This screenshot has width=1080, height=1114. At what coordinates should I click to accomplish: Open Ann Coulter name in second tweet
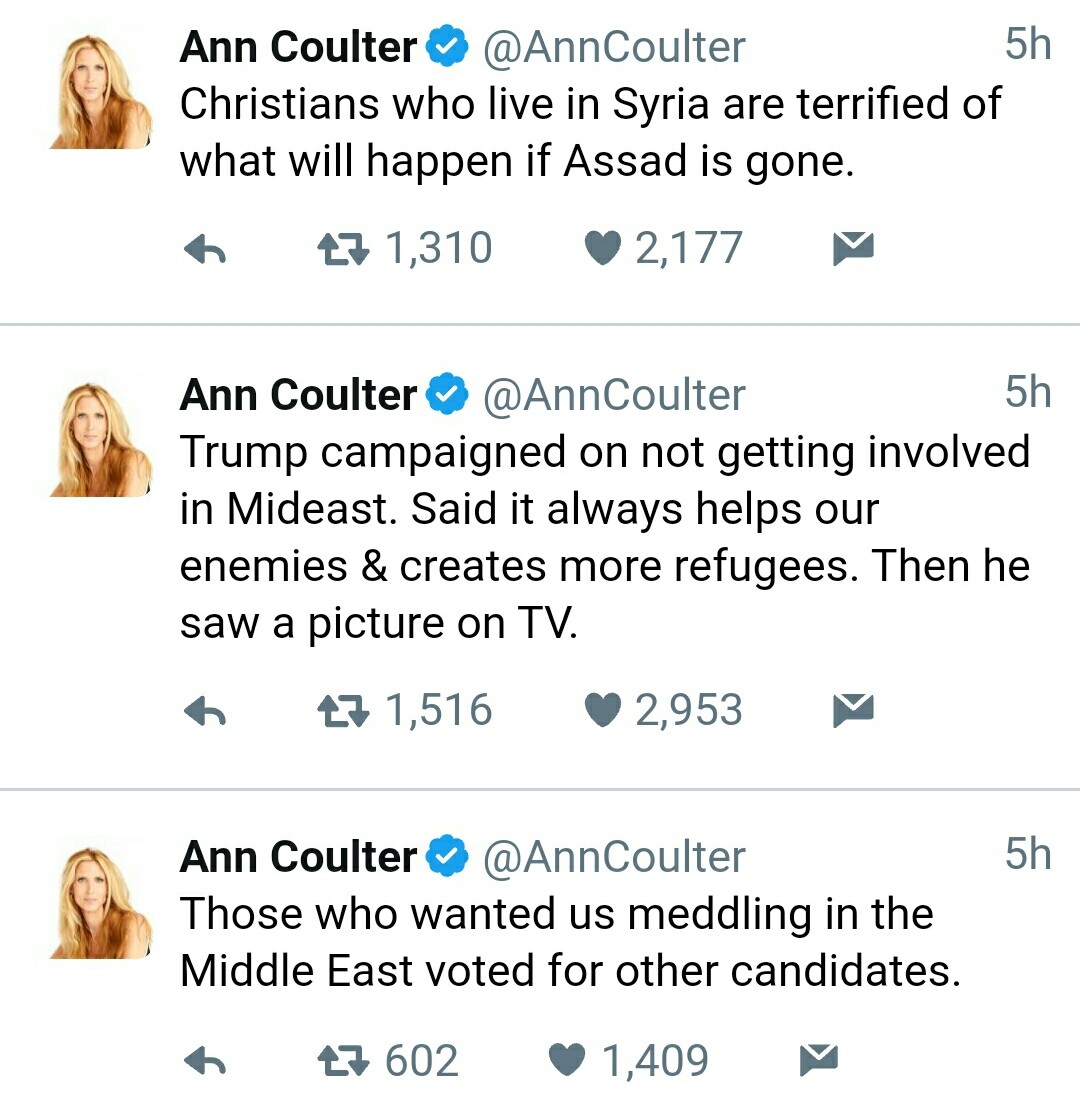click(298, 395)
